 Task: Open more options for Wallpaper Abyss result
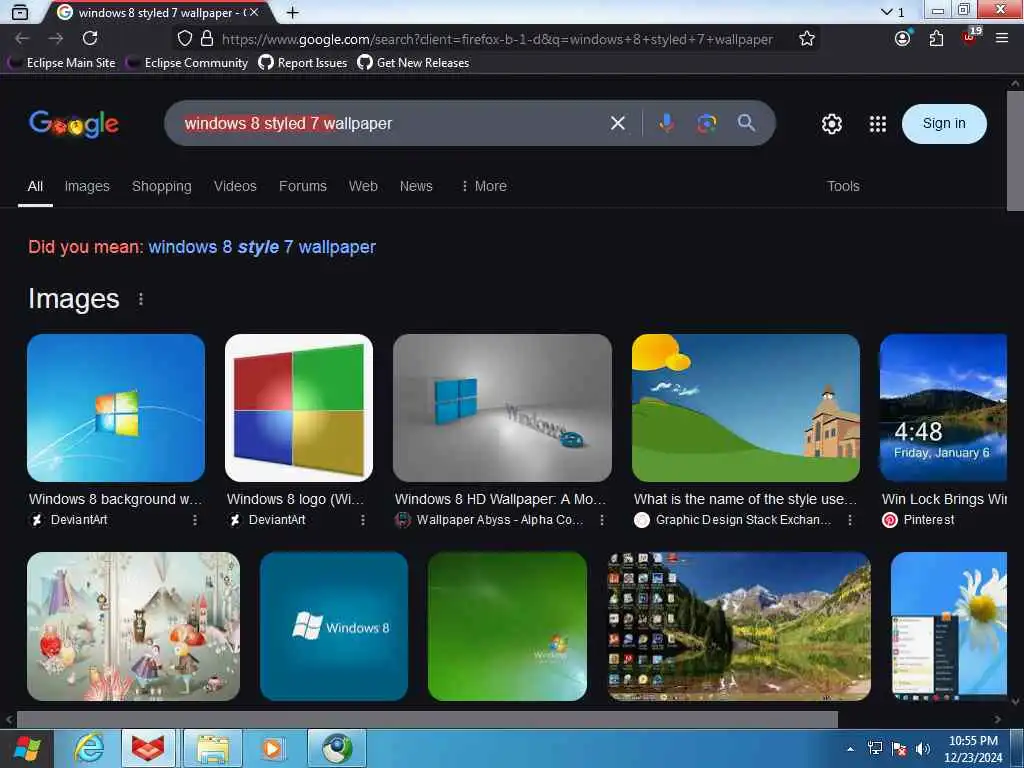click(x=601, y=520)
